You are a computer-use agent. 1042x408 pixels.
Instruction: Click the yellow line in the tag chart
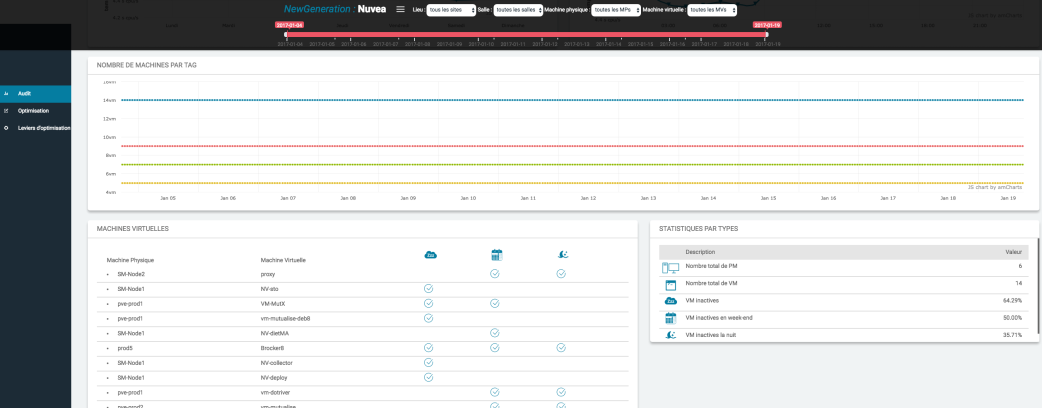point(572,183)
